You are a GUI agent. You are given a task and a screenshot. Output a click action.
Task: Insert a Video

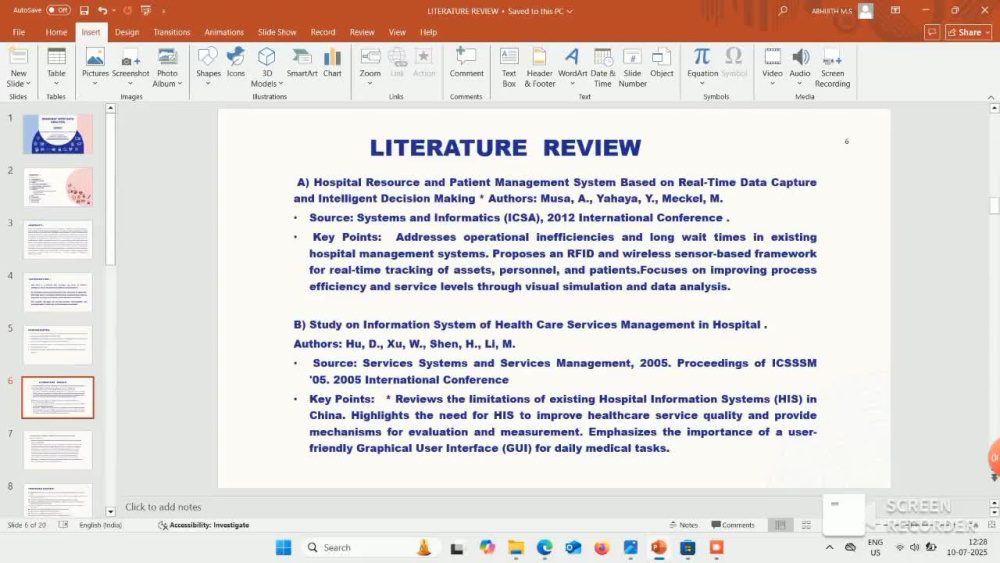772,67
